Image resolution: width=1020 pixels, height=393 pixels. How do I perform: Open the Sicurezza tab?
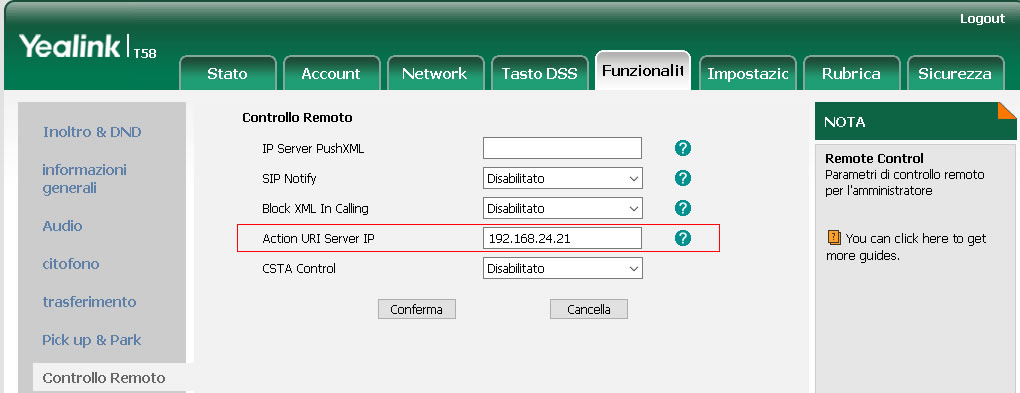(955, 74)
